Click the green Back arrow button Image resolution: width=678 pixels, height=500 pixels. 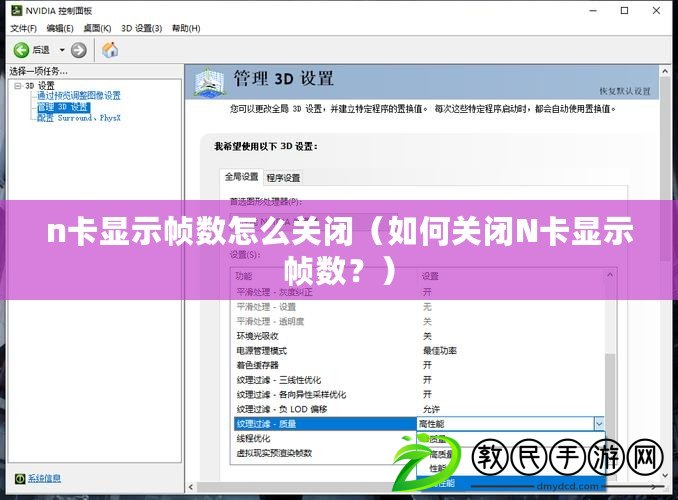click(x=21, y=50)
